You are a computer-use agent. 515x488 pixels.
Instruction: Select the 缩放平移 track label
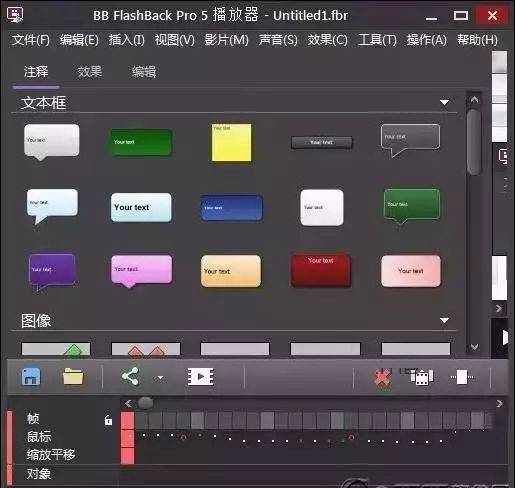pyautogui.click(x=51, y=454)
